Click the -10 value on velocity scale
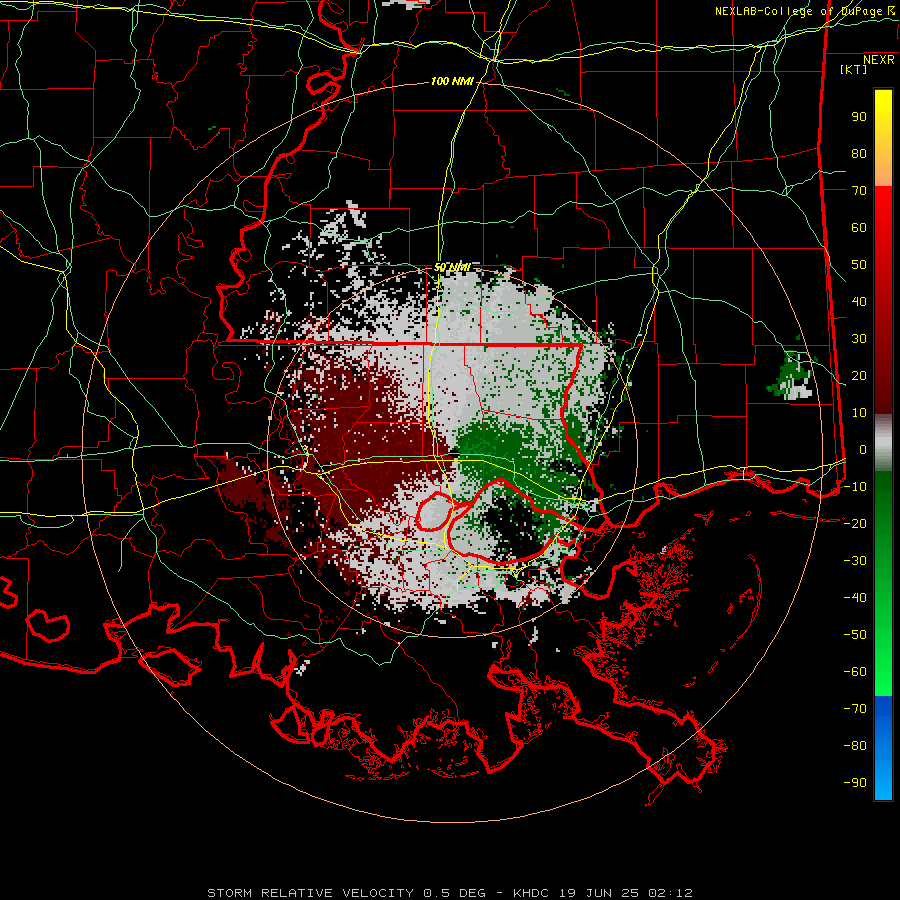Image resolution: width=900 pixels, height=900 pixels. (x=855, y=487)
